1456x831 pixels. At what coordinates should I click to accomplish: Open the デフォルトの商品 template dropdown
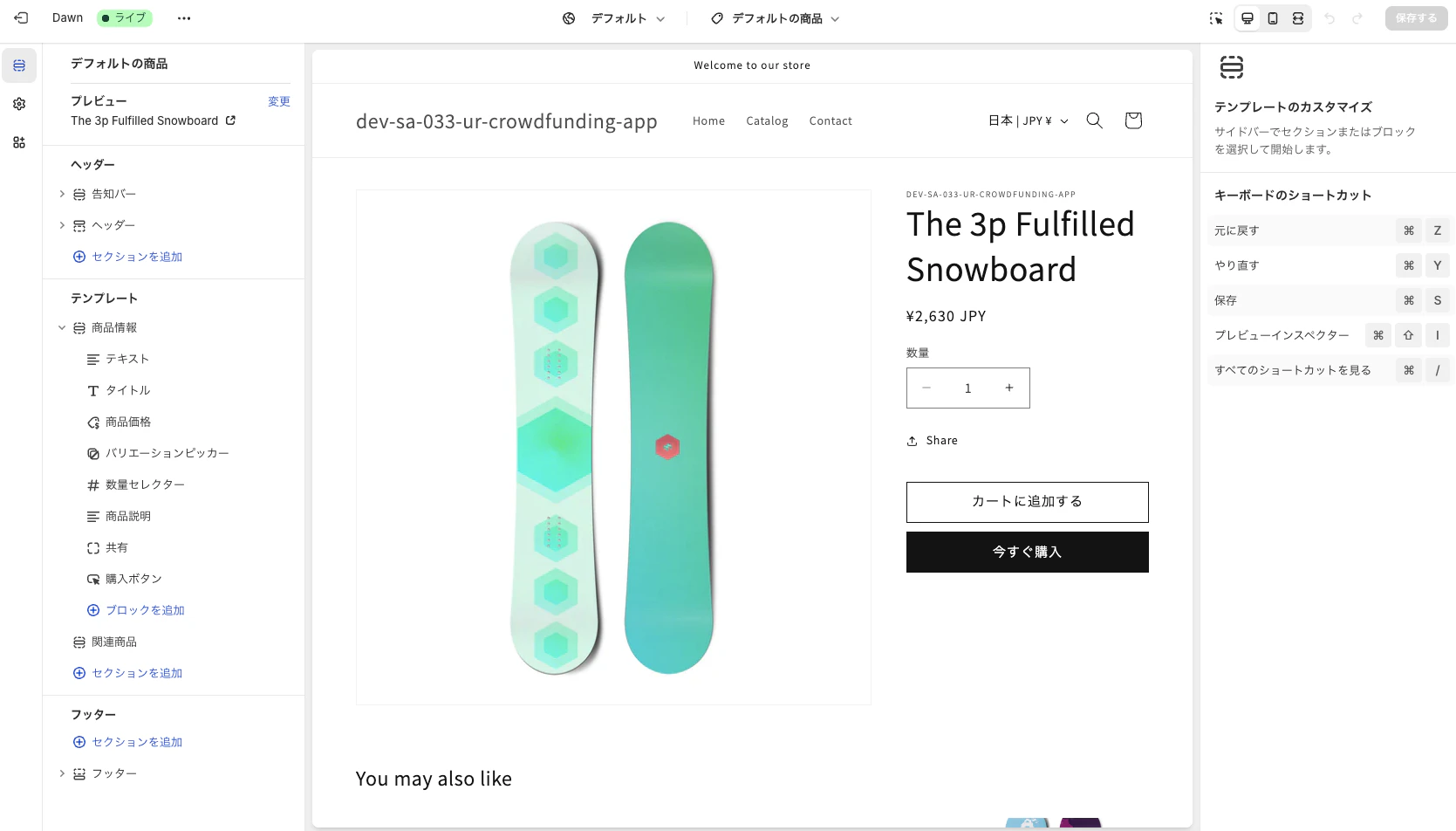click(x=775, y=18)
